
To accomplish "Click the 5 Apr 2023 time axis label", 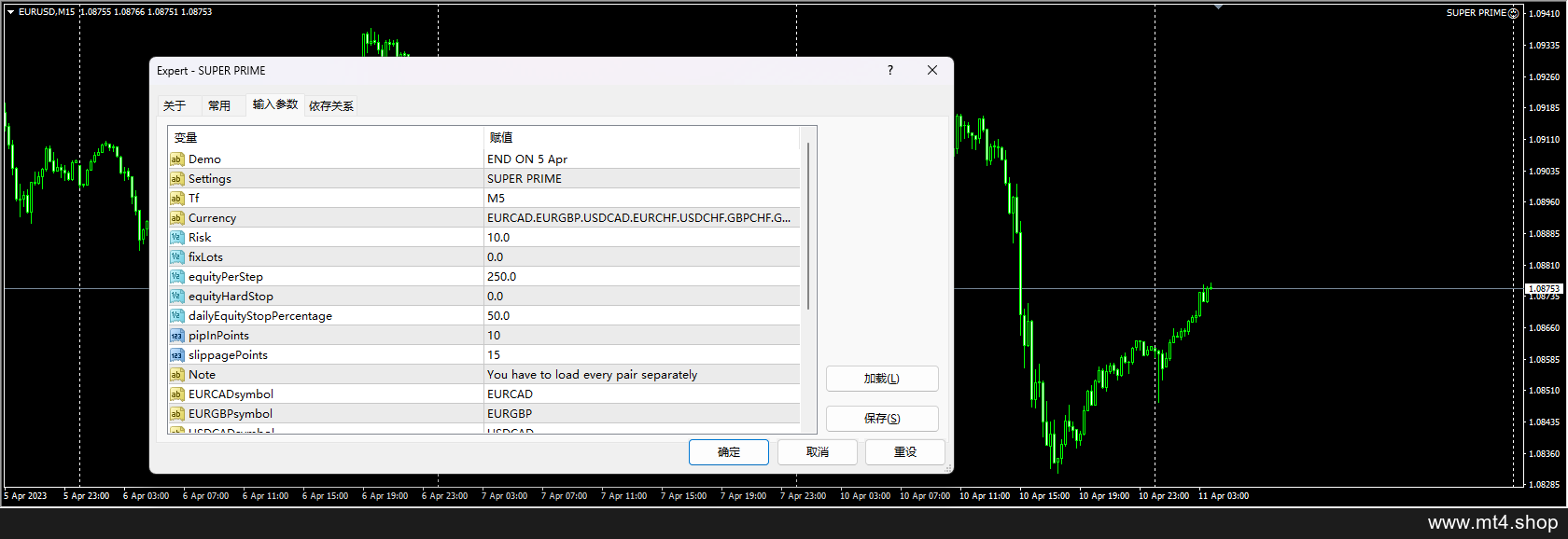I will (25, 496).
